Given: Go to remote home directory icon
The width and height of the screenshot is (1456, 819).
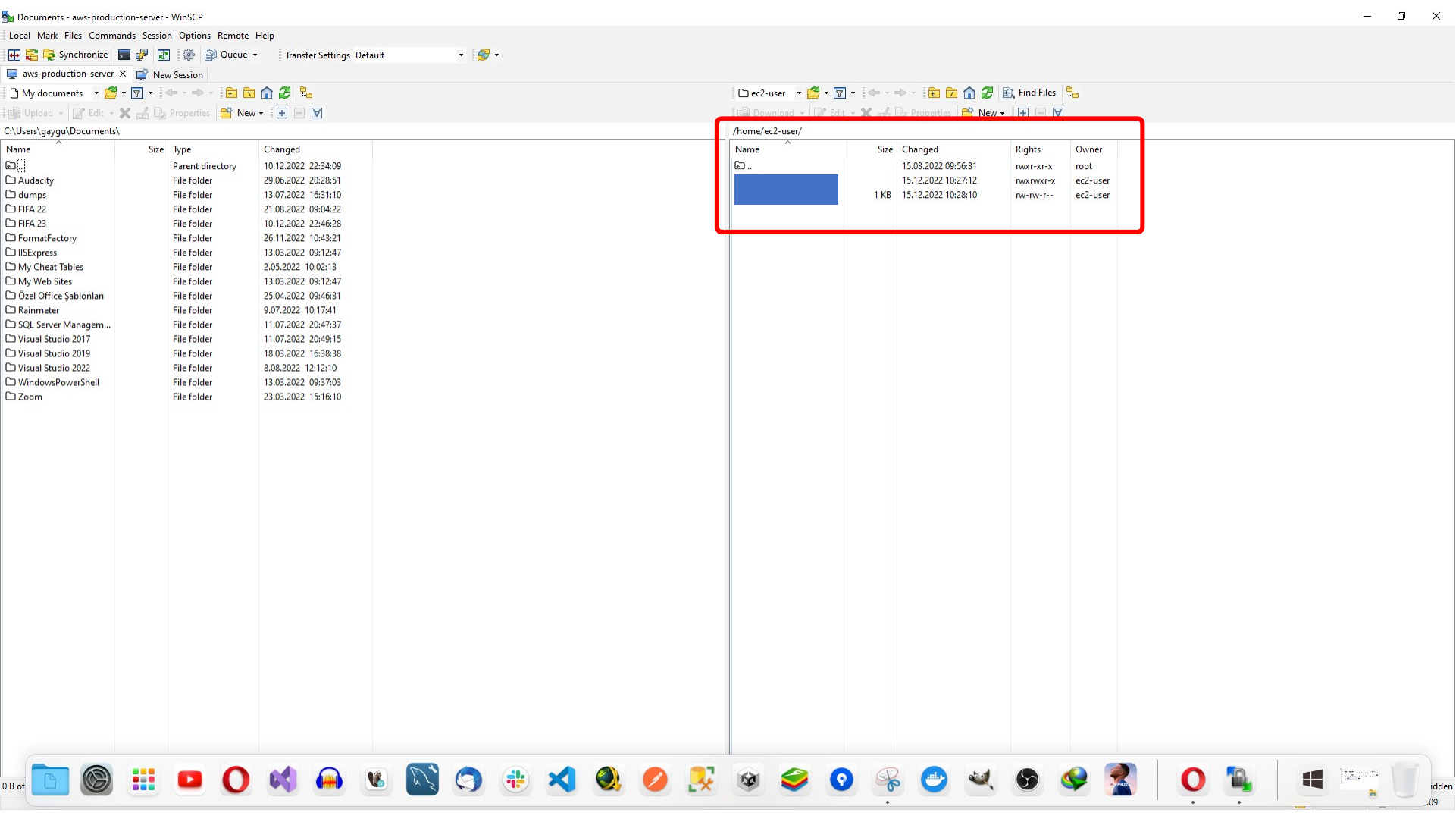Looking at the screenshot, I should (969, 93).
